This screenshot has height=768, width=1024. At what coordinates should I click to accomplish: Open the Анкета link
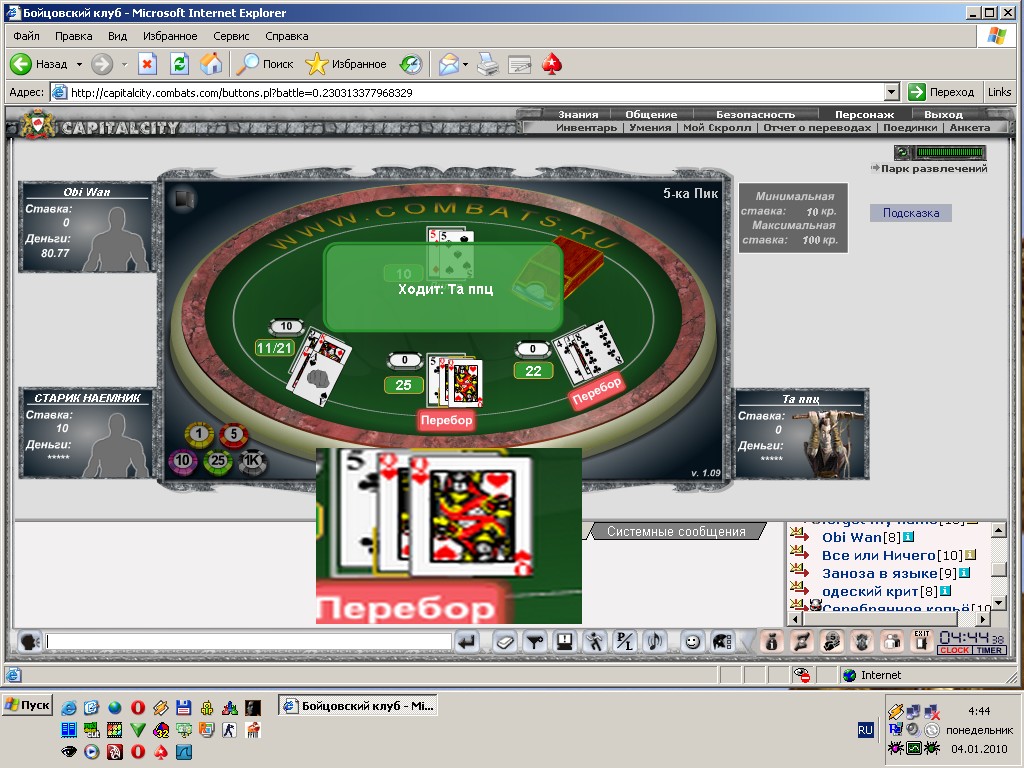point(970,127)
